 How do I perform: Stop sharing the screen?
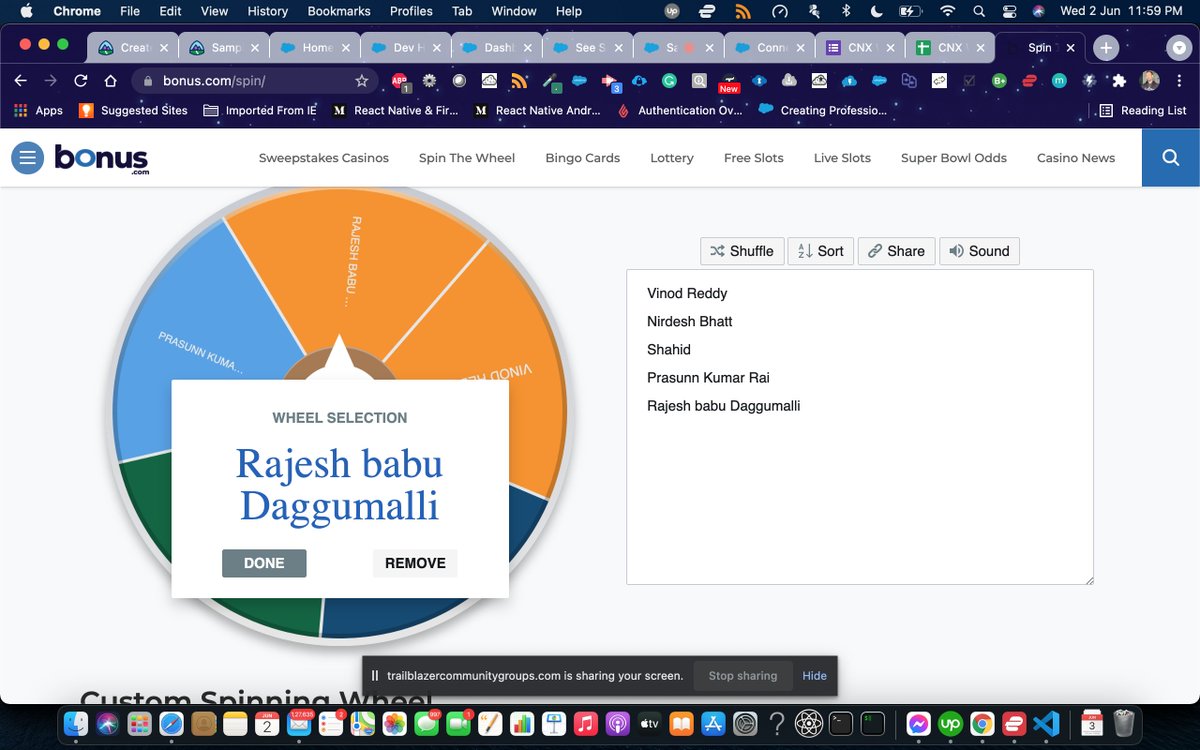click(x=742, y=676)
